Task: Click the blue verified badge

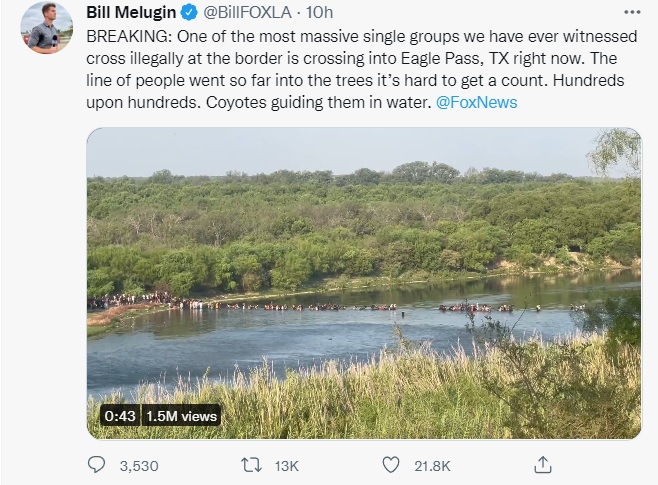Action: 189,13
